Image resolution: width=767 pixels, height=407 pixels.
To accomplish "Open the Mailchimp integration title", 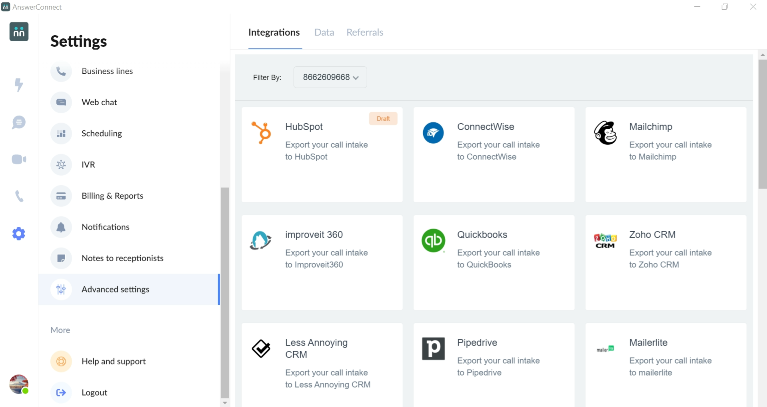I will (651, 127).
